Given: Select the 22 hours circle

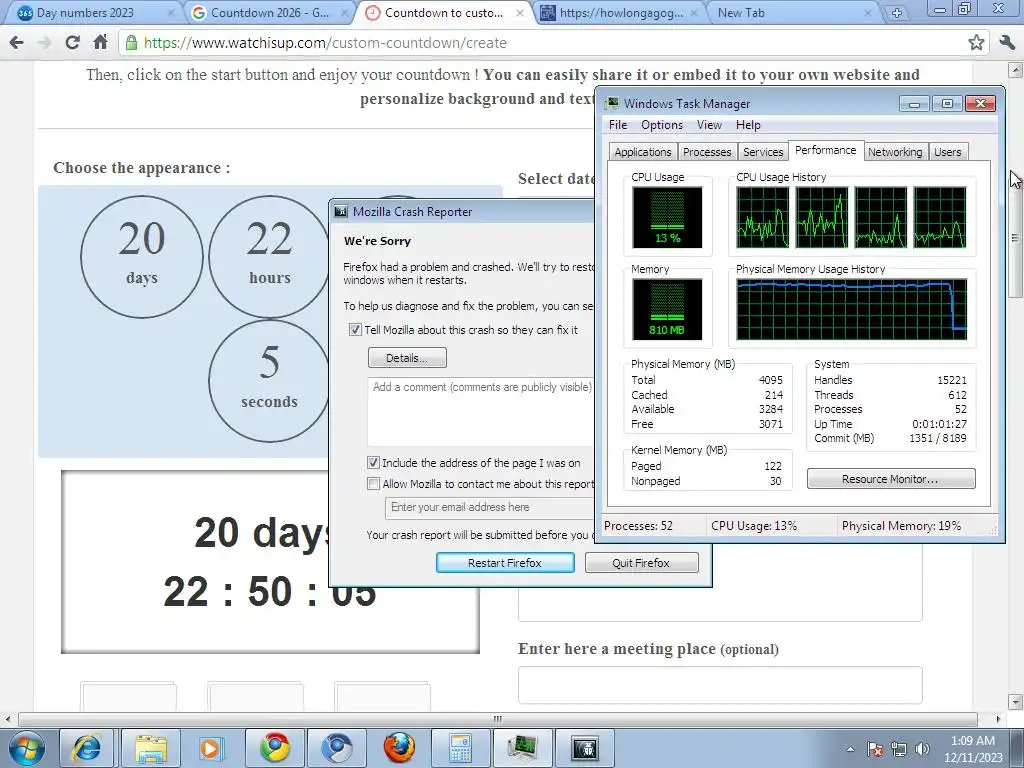Looking at the screenshot, I should tap(269, 257).
